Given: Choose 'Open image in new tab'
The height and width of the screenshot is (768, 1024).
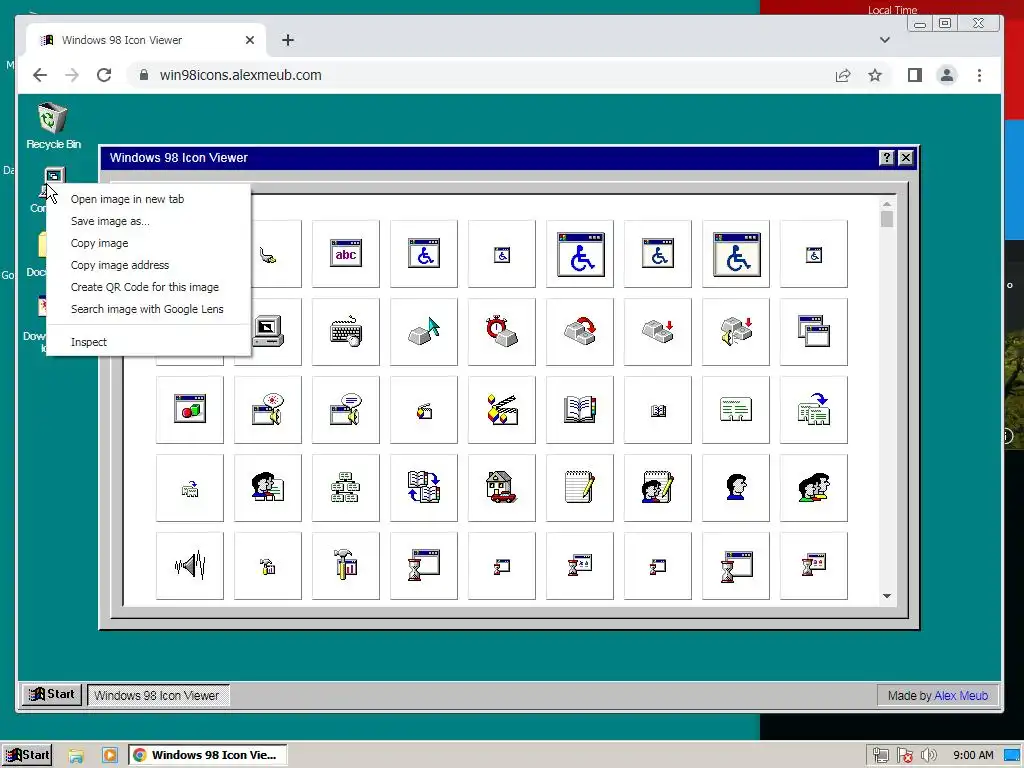Looking at the screenshot, I should [x=148, y=199].
